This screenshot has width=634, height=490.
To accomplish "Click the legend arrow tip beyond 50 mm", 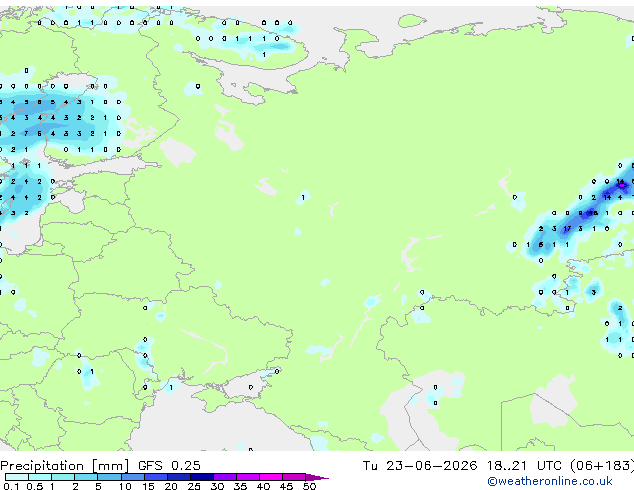I will pyautogui.click(x=317, y=477).
